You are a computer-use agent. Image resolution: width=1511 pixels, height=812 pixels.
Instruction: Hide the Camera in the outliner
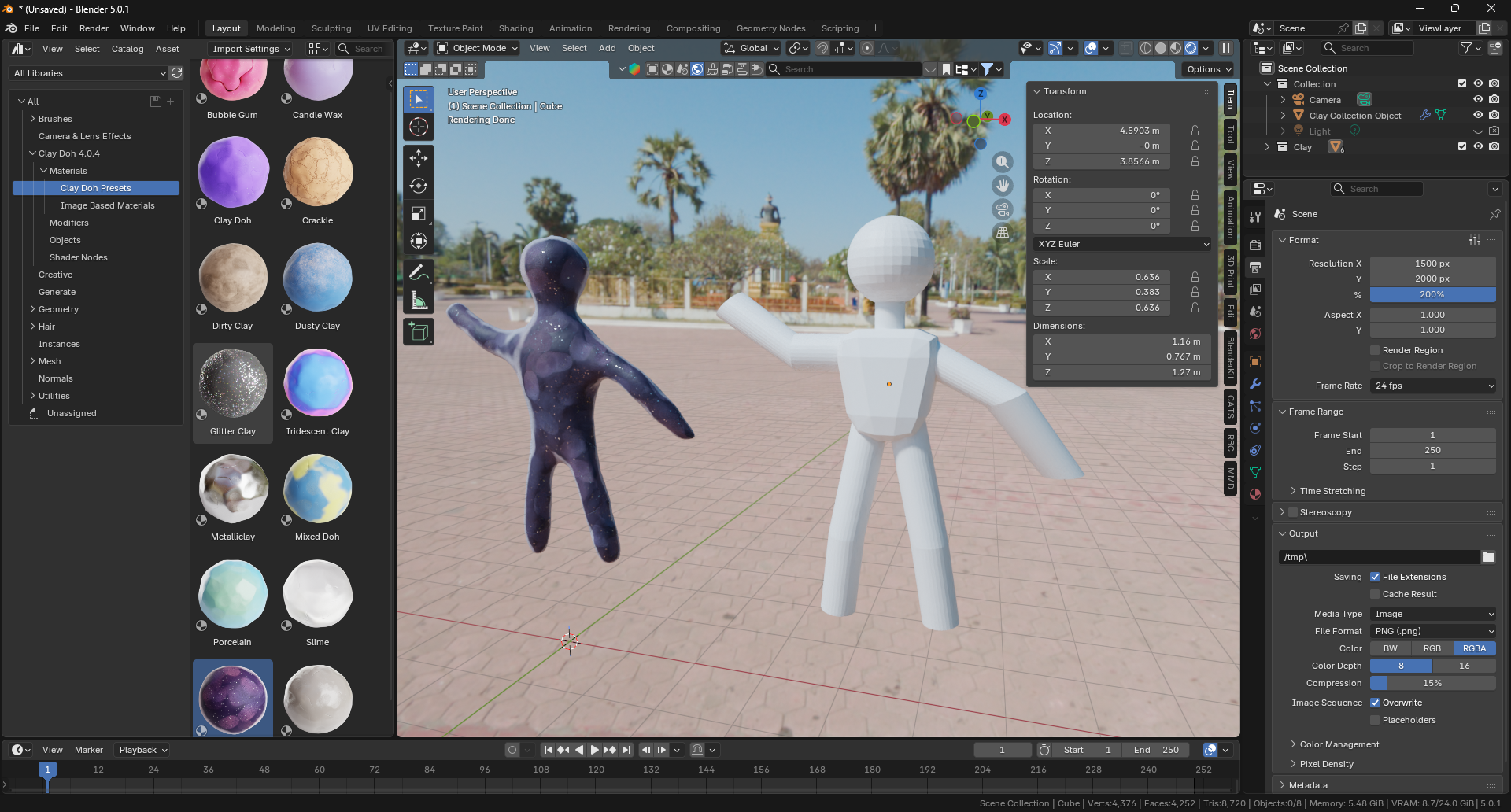coord(1478,100)
